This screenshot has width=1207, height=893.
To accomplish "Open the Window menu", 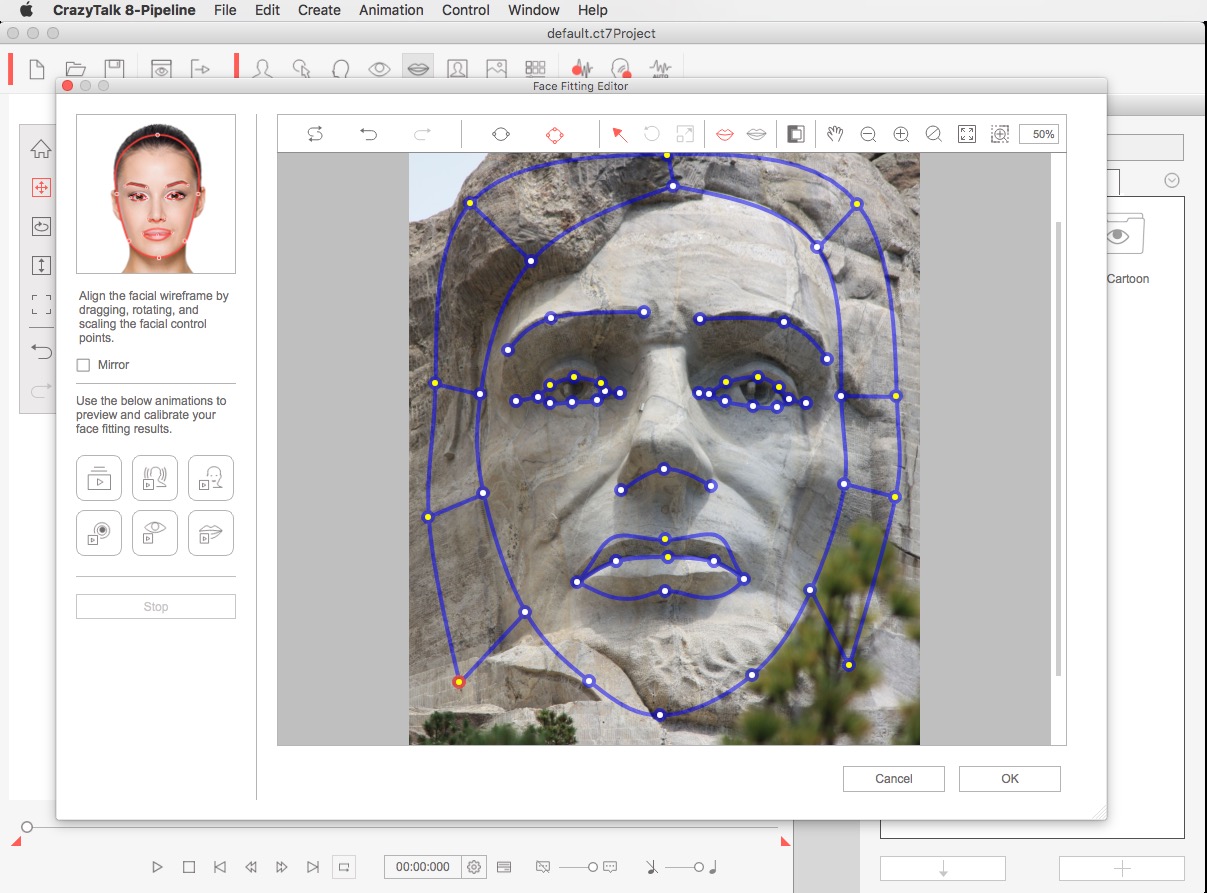I will coord(534,10).
